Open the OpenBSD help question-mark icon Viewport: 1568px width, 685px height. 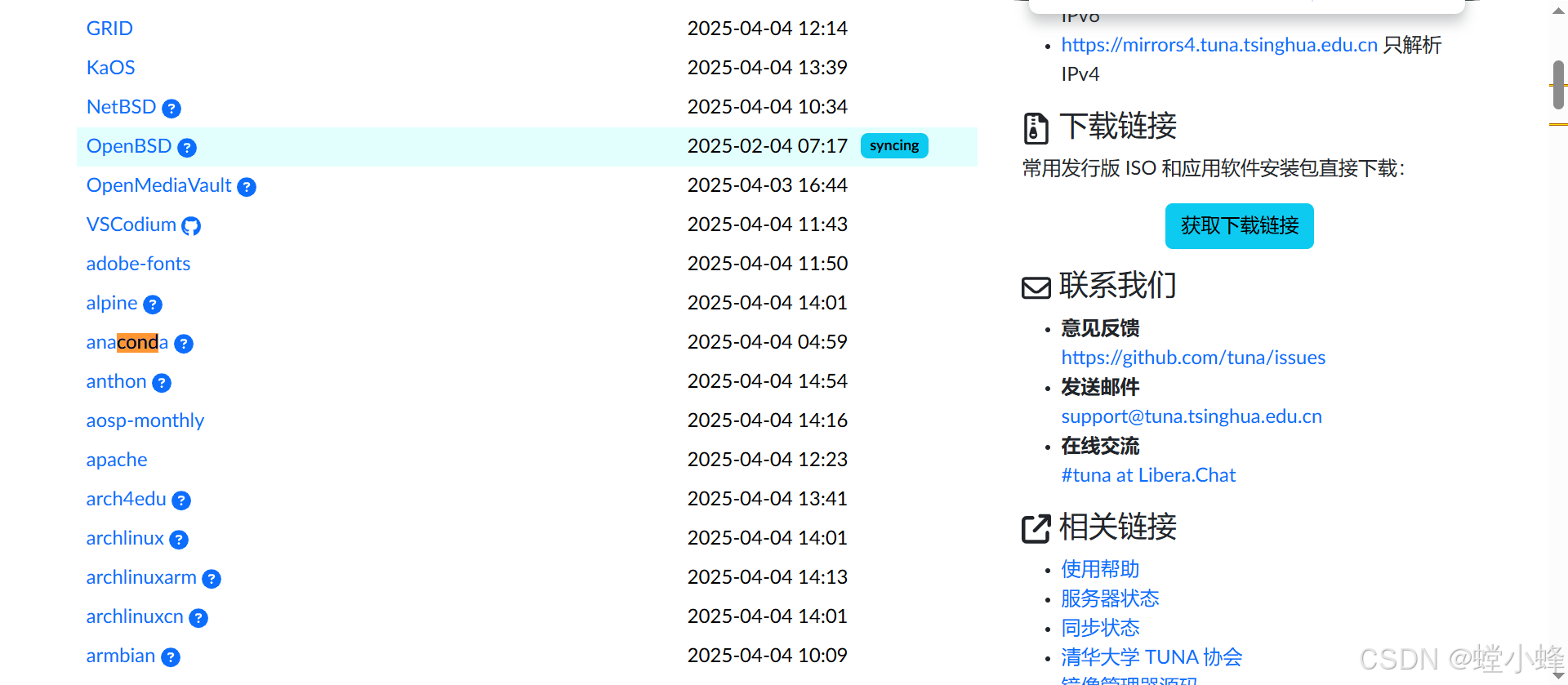coord(187,147)
